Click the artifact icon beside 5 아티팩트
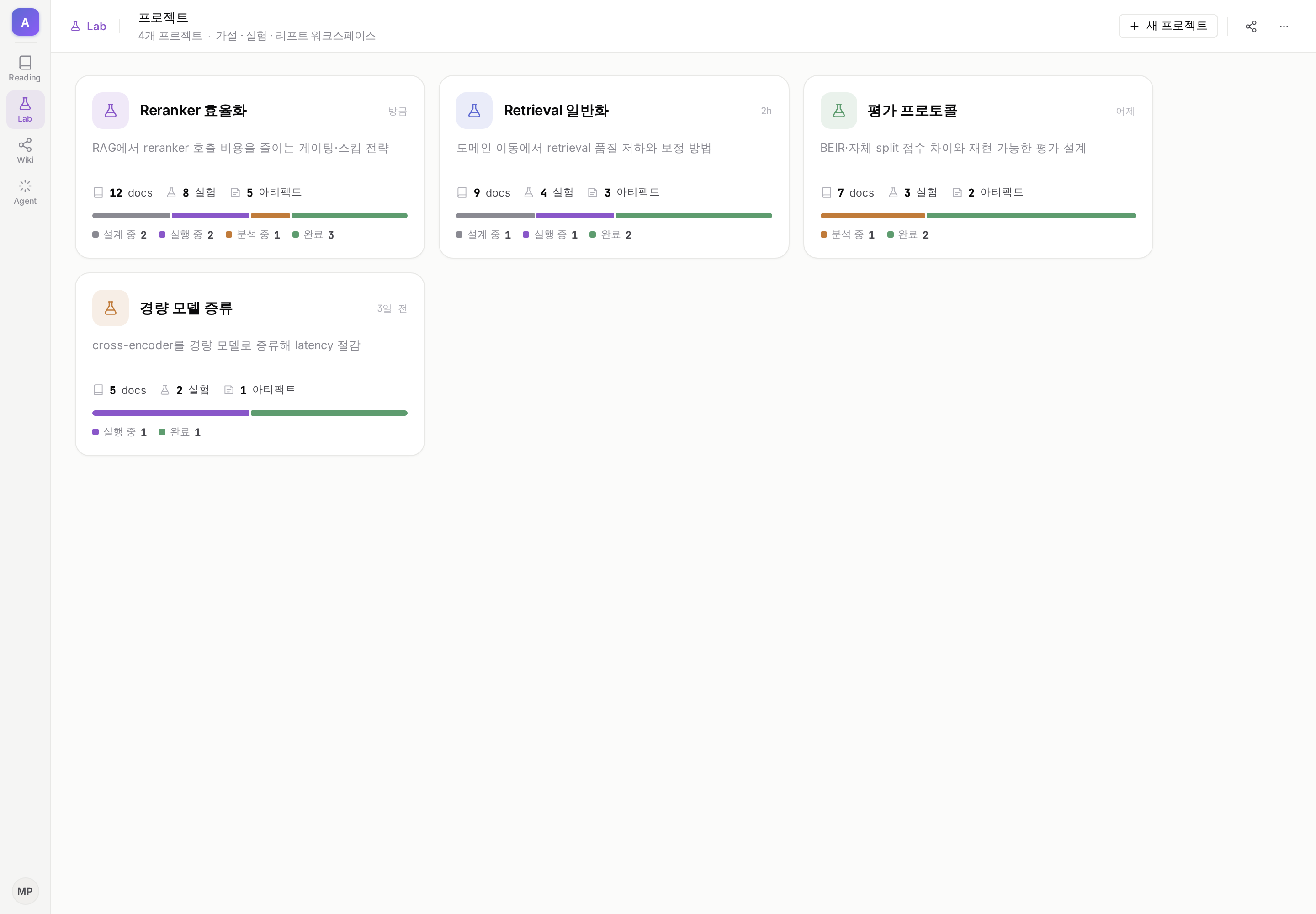 (235, 192)
